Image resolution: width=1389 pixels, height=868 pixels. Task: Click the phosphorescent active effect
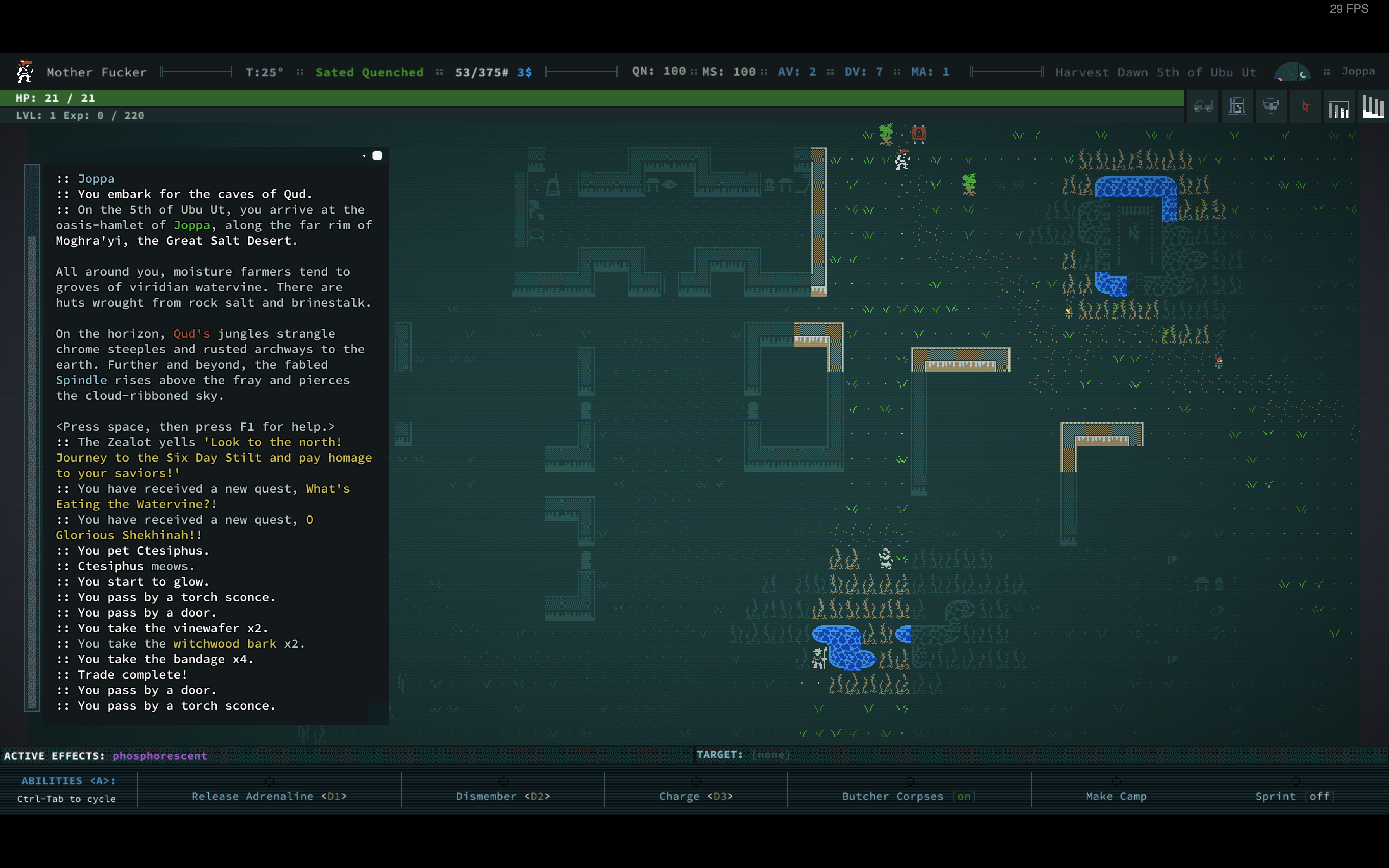[x=160, y=756]
